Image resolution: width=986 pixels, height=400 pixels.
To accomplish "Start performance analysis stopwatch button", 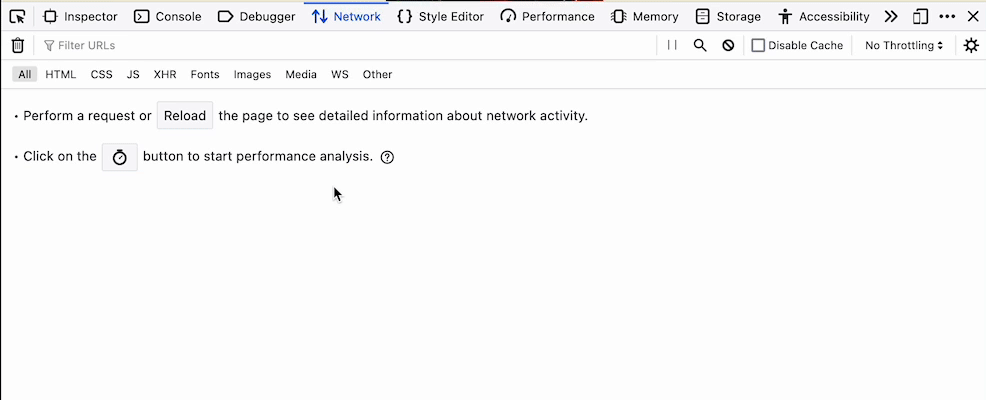I will pyautogui.click(x=120, y=157).
